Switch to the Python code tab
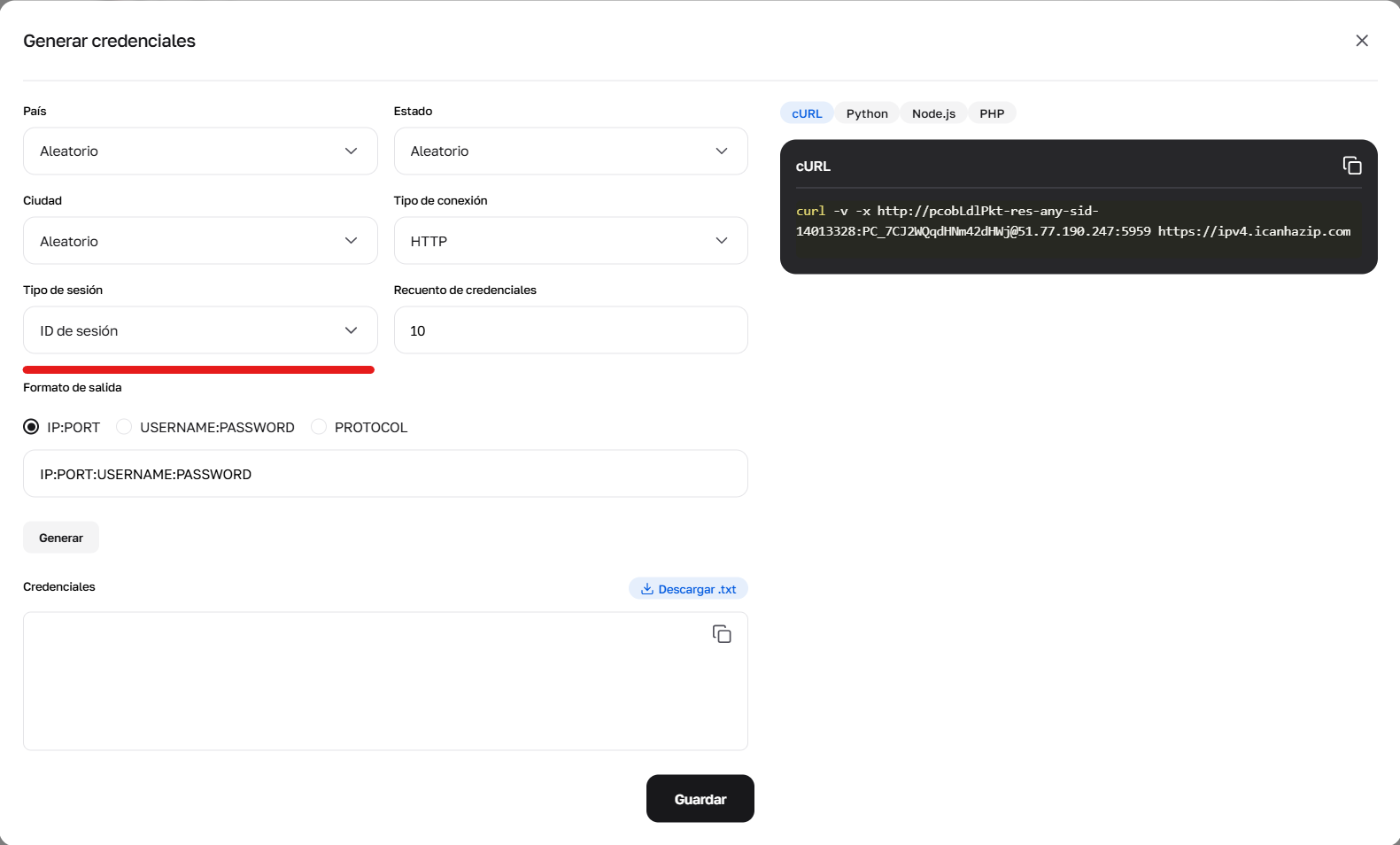Image resolution: width=1400 pixels, height=845 pixels. [x=866, y=113]
